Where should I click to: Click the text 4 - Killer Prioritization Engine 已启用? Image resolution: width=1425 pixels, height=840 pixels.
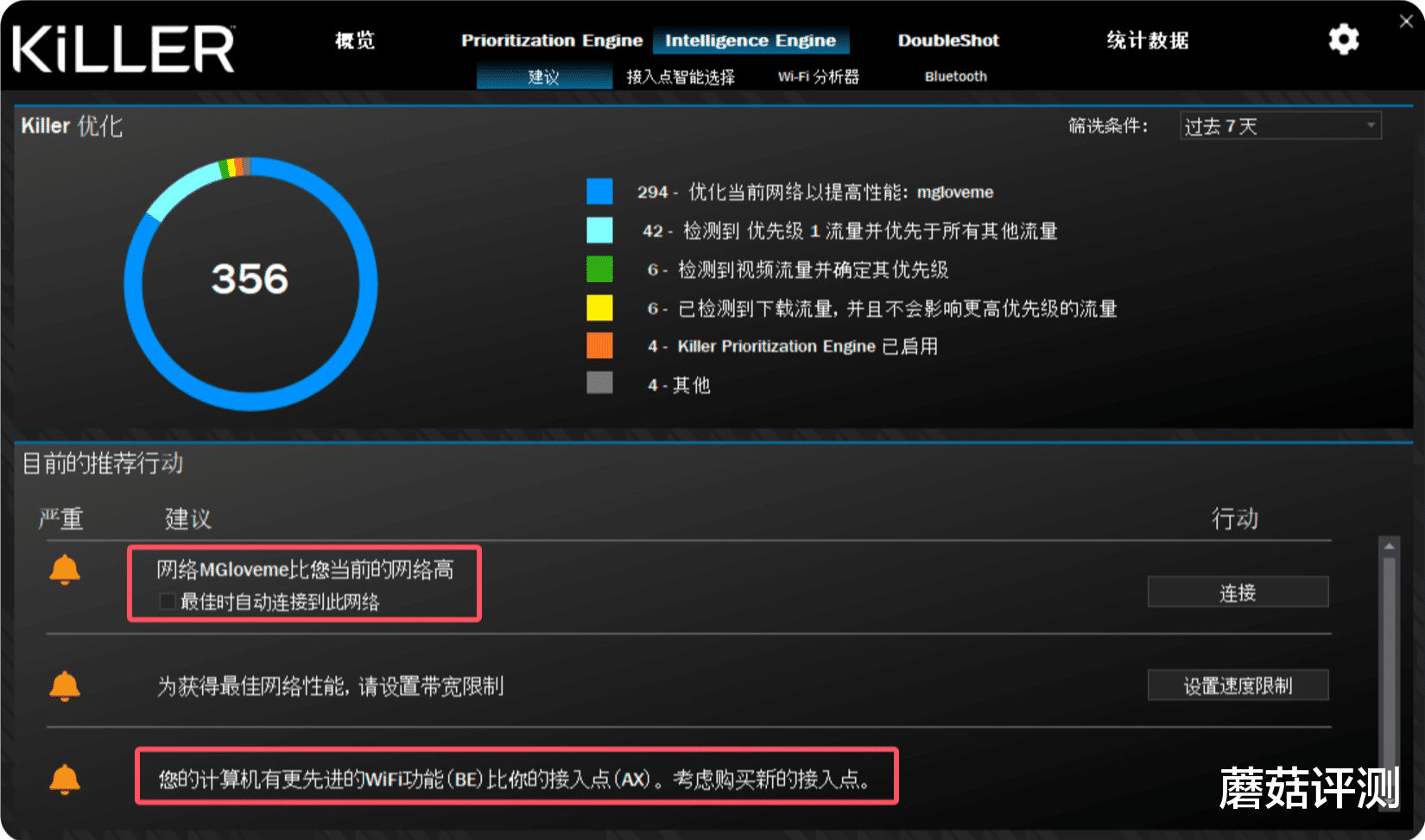coord(793,346)
